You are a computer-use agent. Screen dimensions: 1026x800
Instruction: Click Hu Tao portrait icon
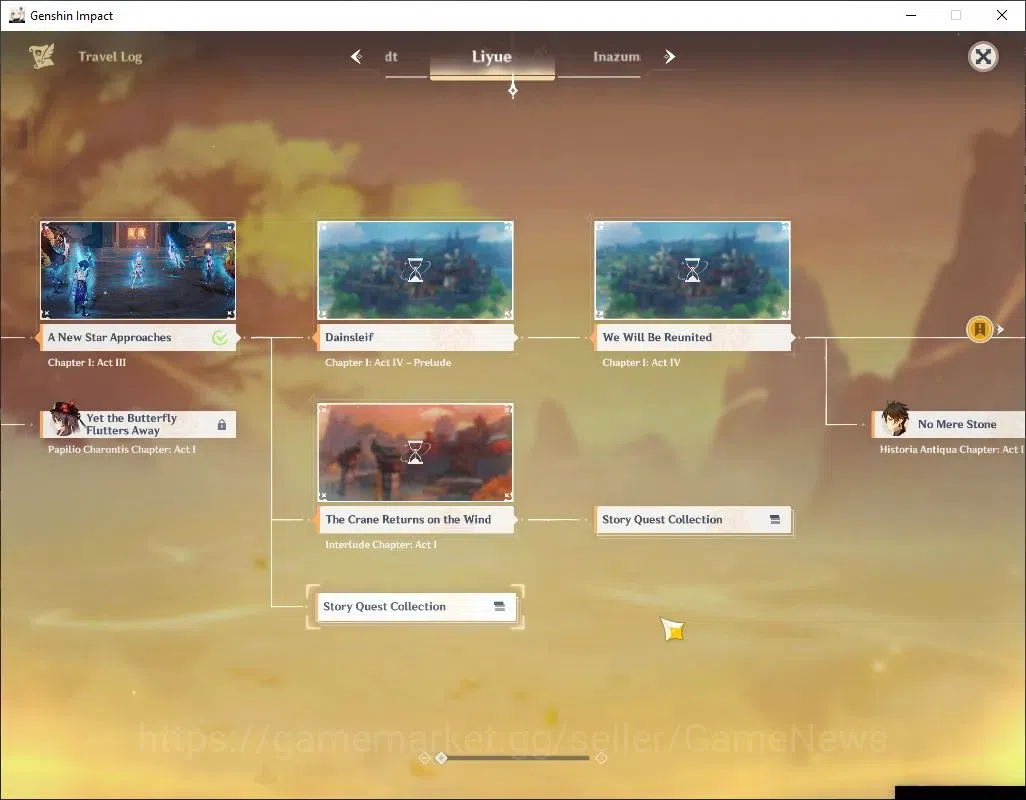tap(65, 419)
